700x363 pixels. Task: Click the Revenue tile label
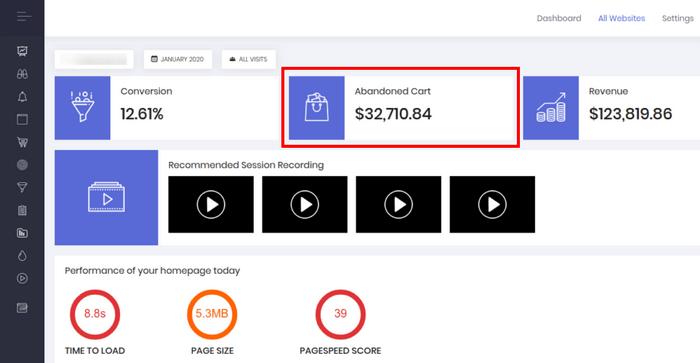coord(608,92)
